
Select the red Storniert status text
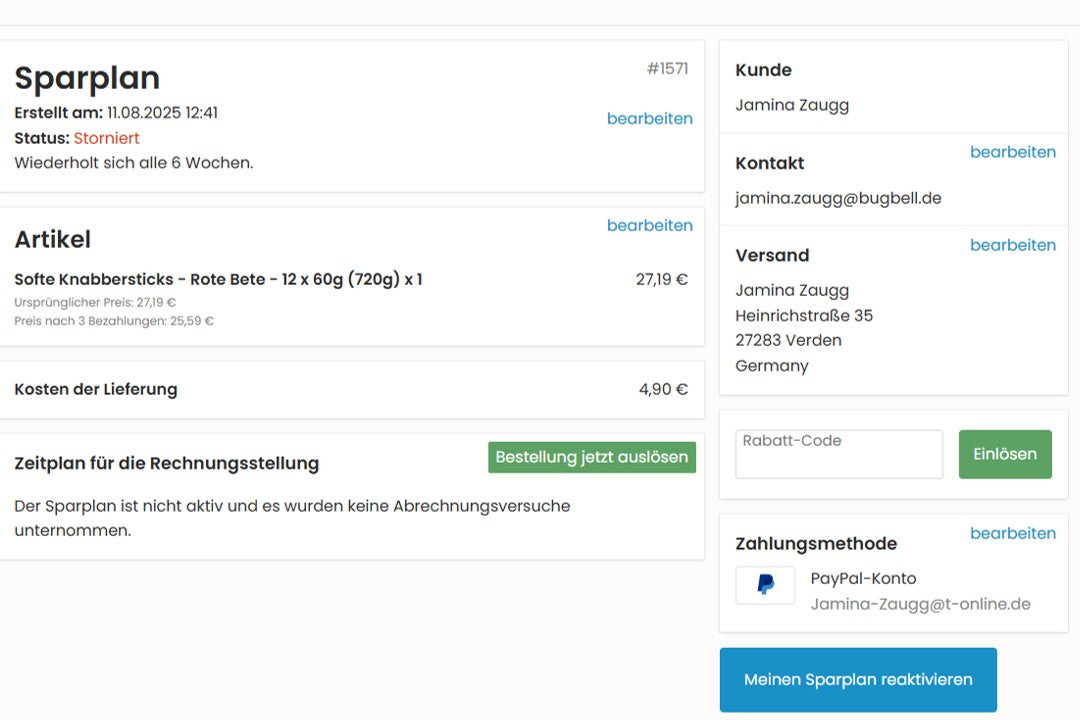[x=106, y=138]
